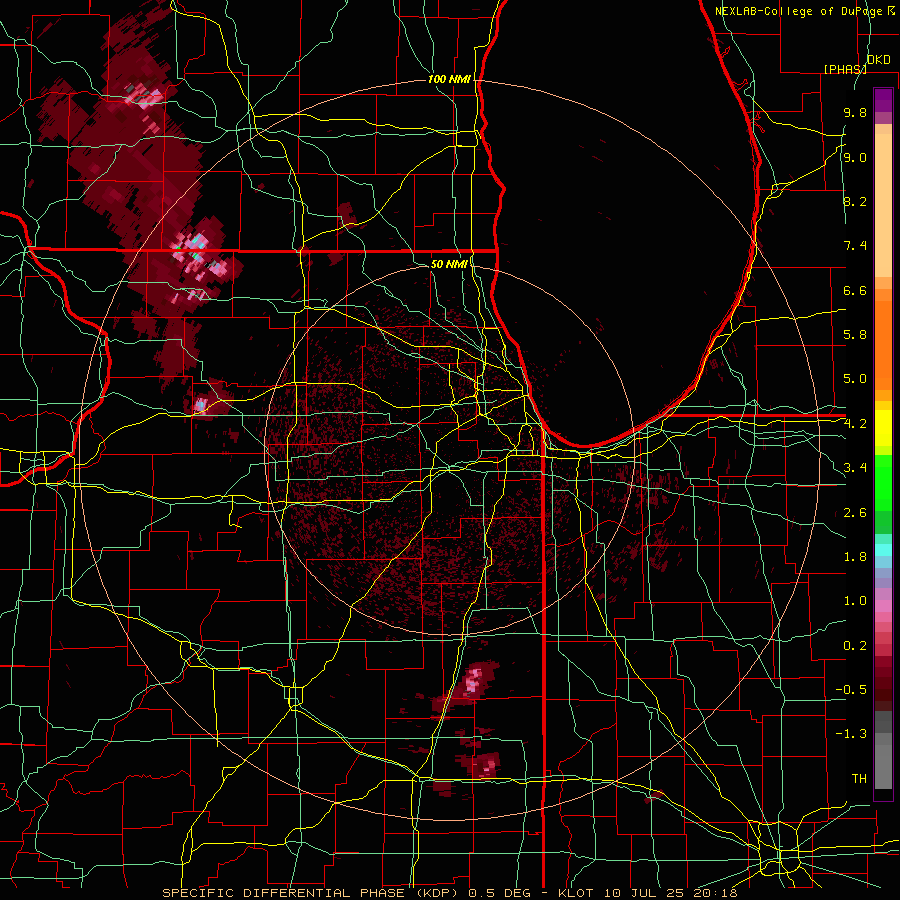900x900 pixels.
Task: Click the 50 NMI range ring label
Action: (x=449, y=264)
